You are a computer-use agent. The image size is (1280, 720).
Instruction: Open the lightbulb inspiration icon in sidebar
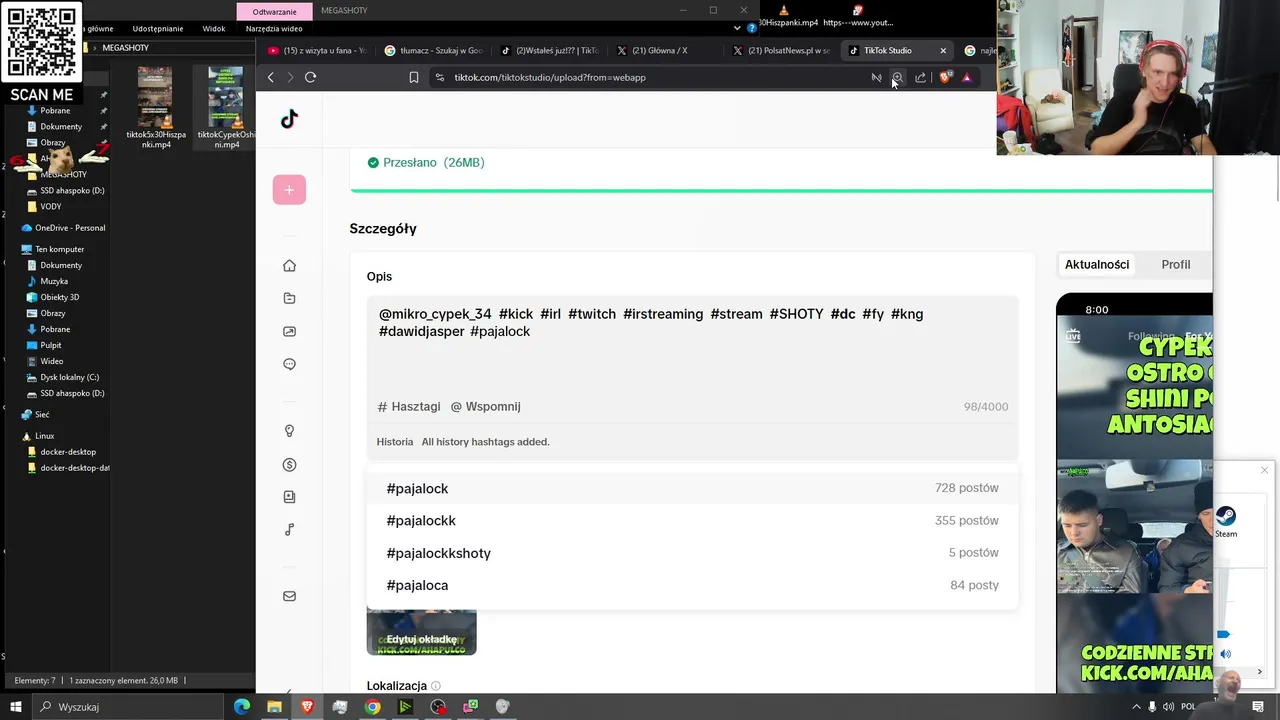point(289,431)
